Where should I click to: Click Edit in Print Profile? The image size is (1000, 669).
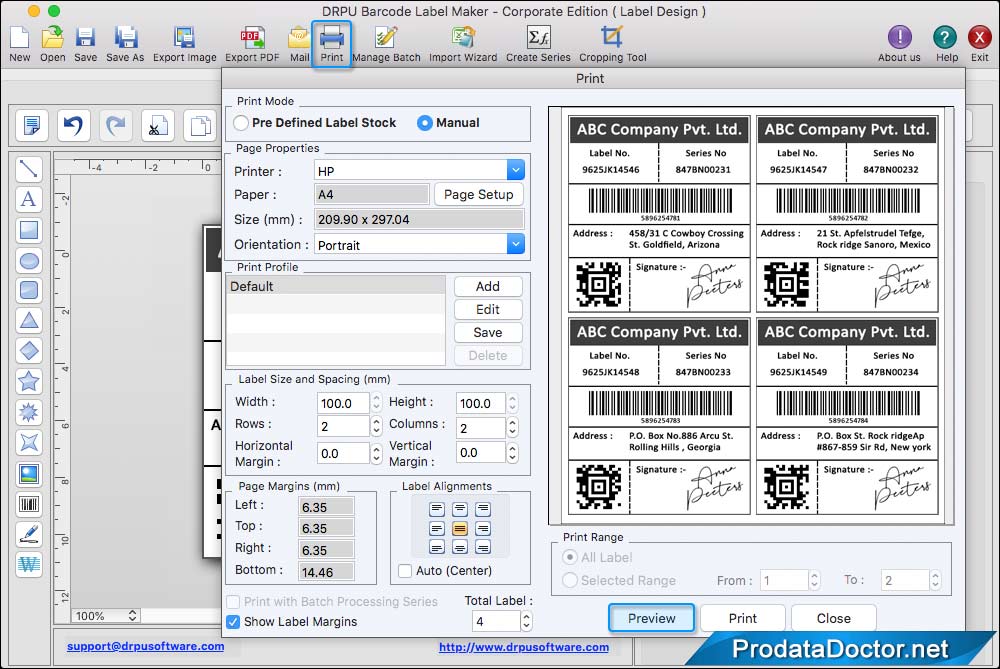[x=488, y=309]
